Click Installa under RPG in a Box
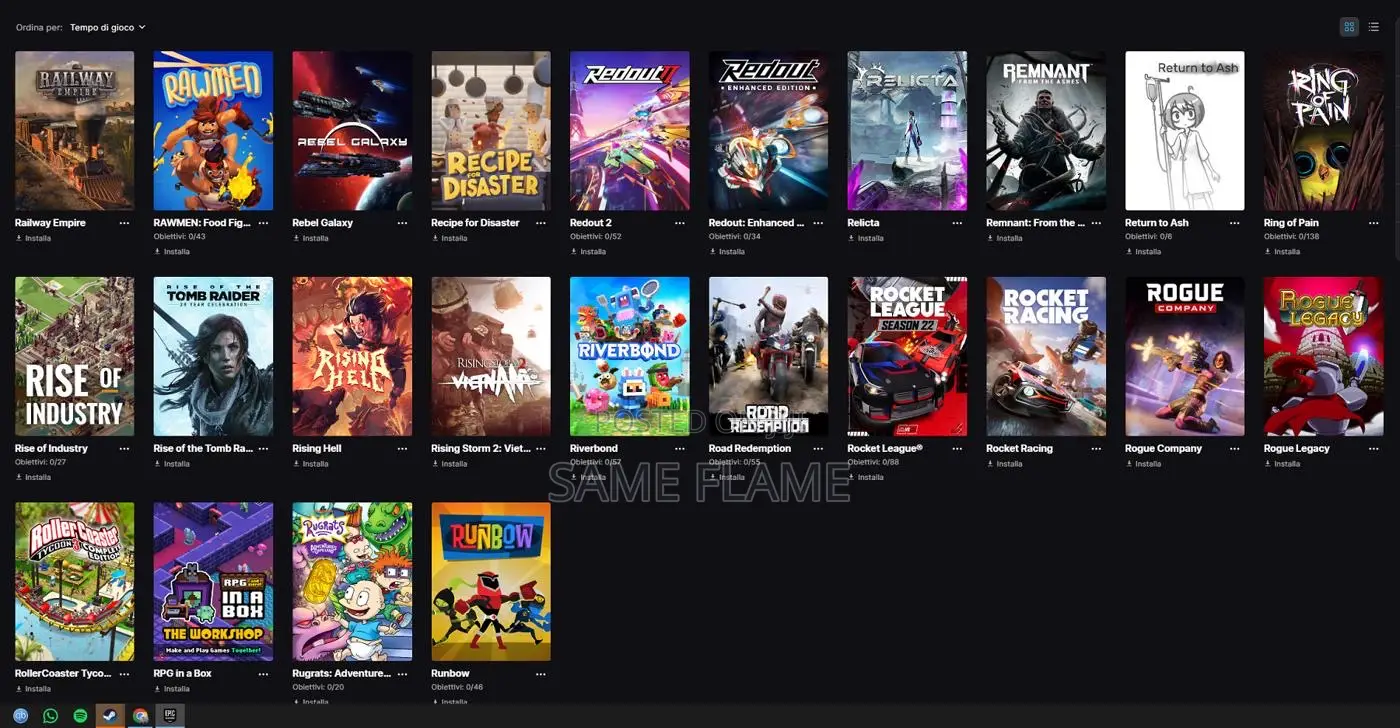This screenshot has height=728, width=1400. pyautogui.click(x=172, y=689)
